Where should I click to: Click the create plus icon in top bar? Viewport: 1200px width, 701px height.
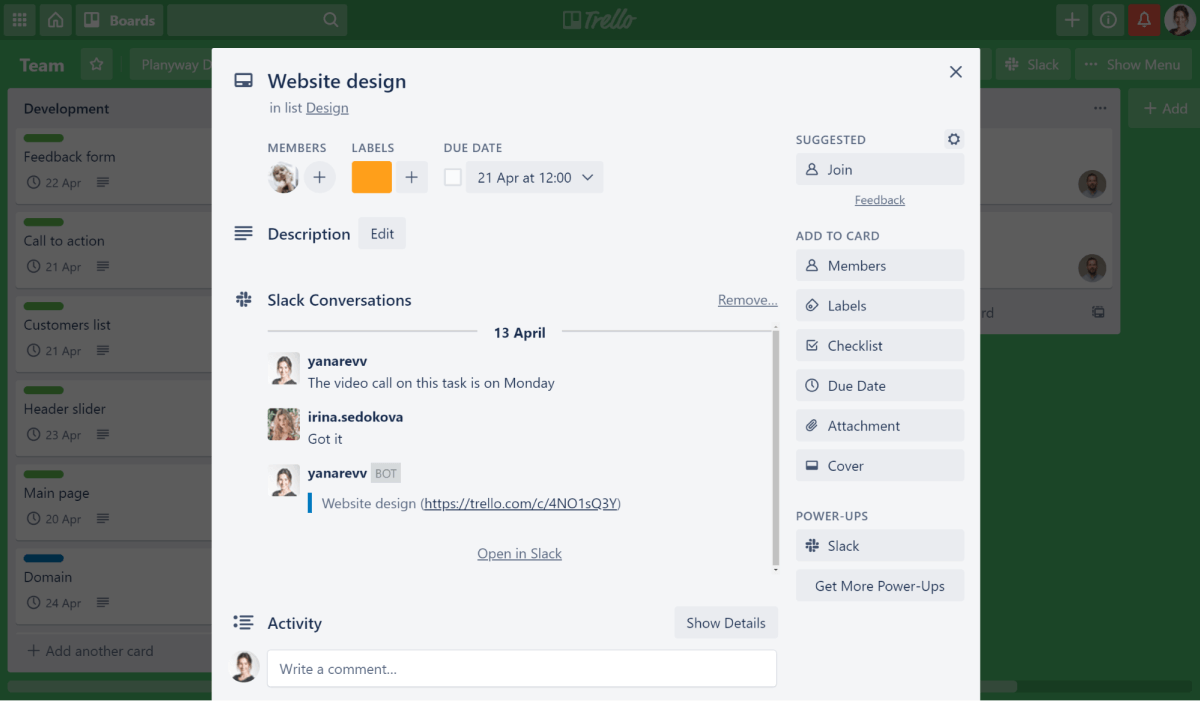tap(1072, 19)
